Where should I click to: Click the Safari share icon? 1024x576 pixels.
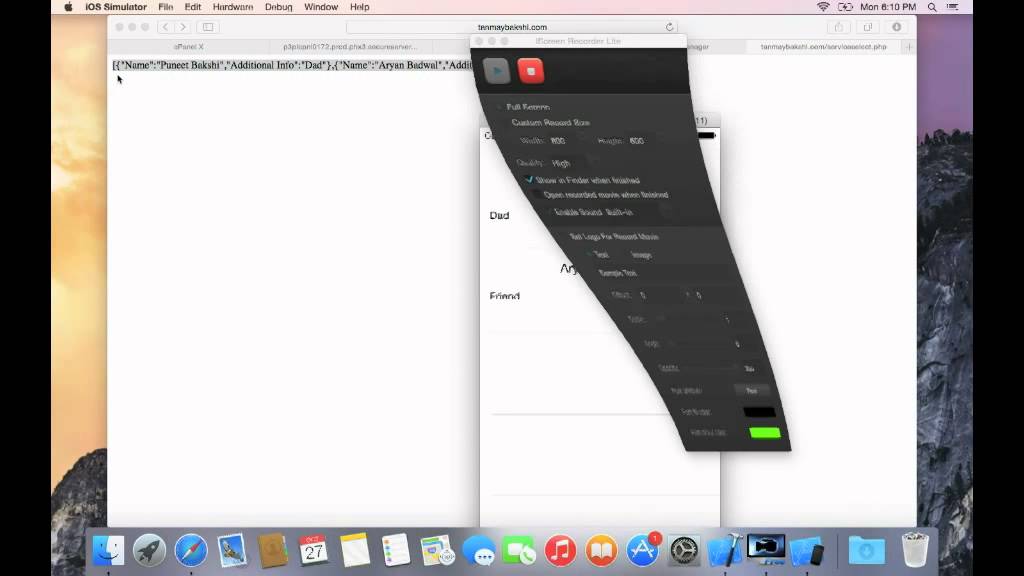pos(839,27)
